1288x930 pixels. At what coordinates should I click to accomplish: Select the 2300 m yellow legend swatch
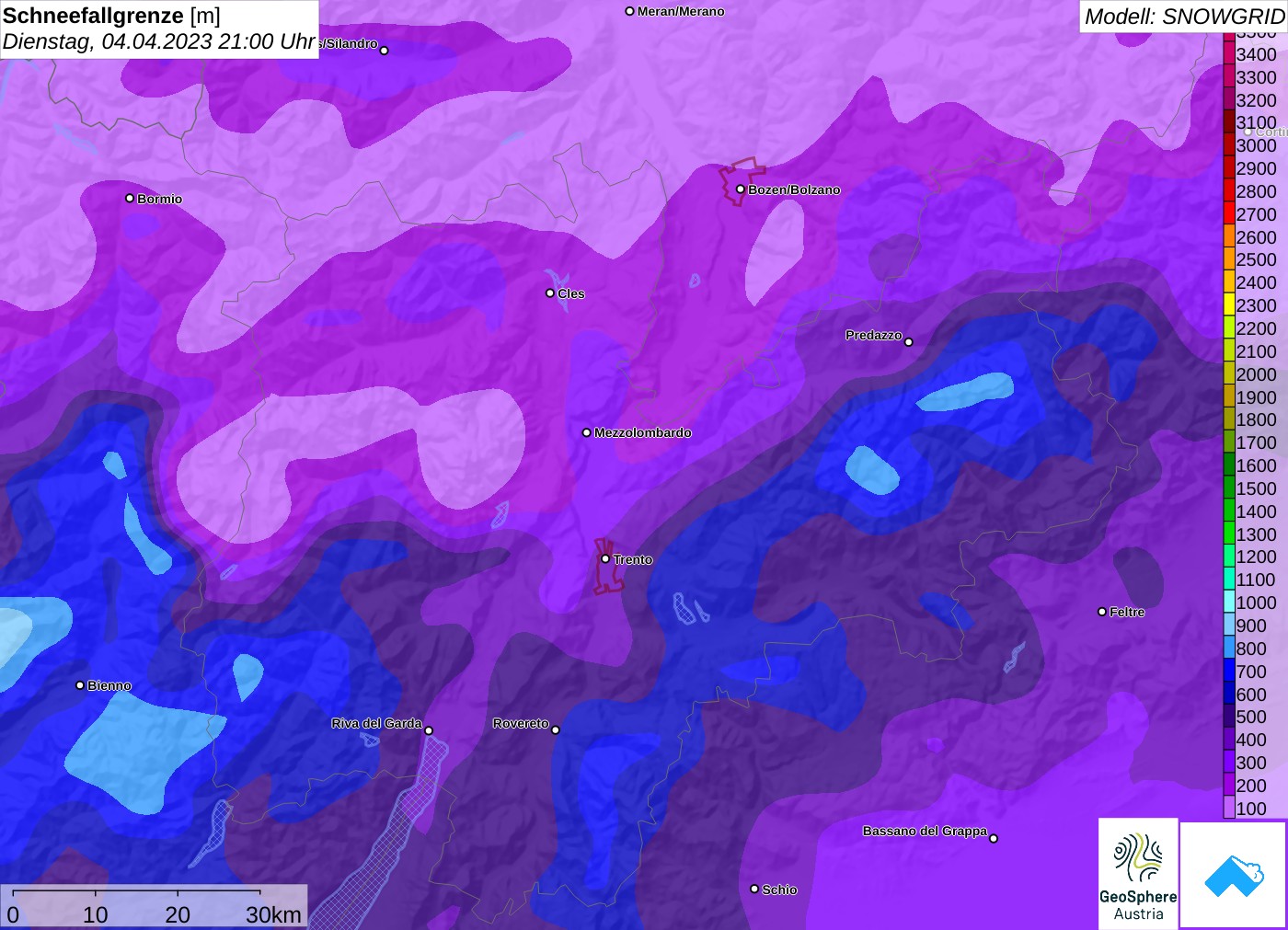point(1229,305)
